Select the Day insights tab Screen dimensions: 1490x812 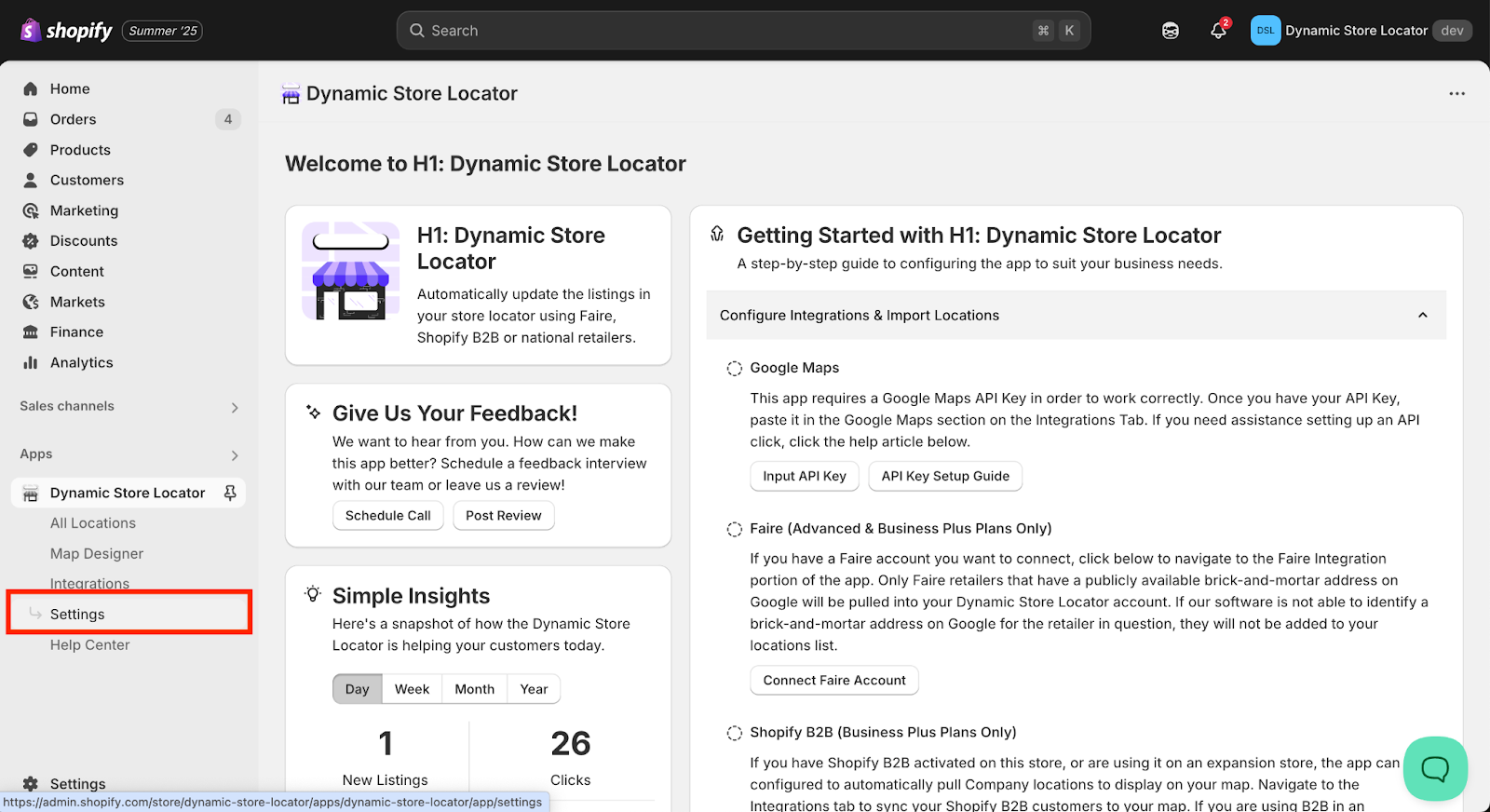[358, 689]
